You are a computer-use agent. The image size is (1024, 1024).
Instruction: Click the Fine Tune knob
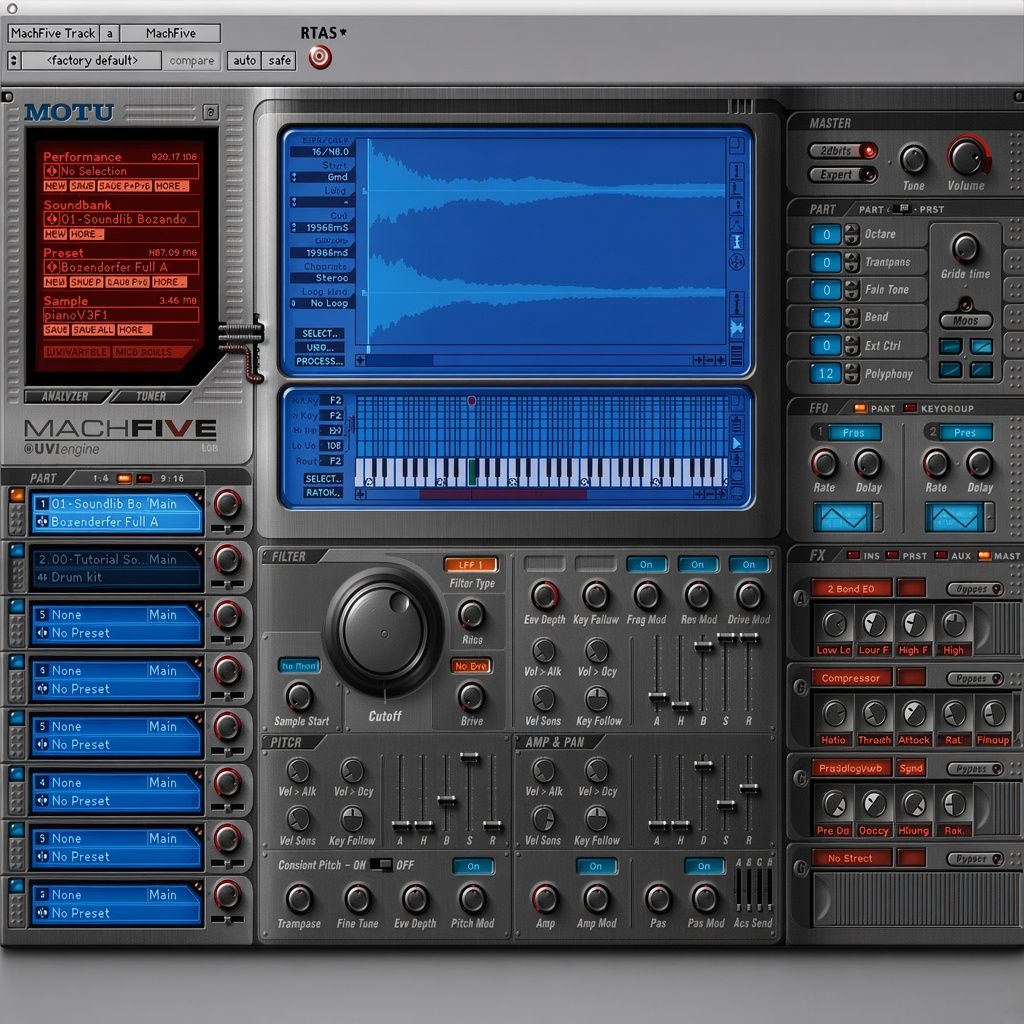point(357,899)
